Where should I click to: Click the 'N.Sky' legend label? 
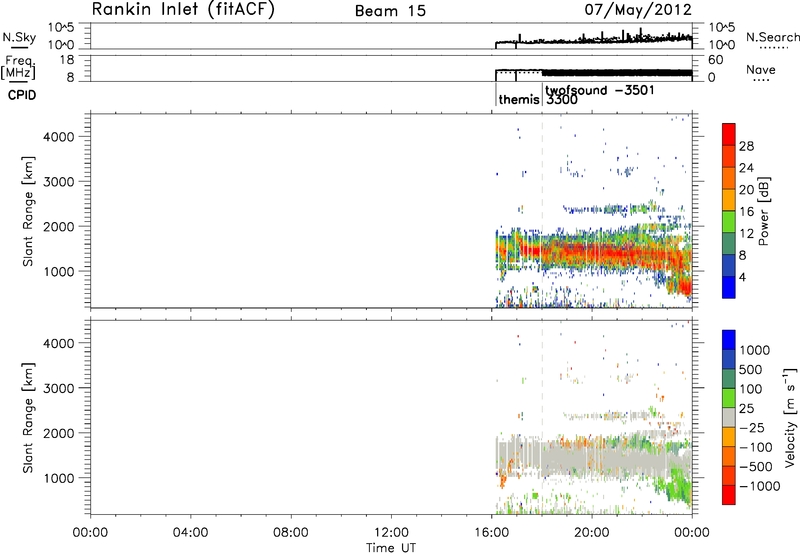19,37
